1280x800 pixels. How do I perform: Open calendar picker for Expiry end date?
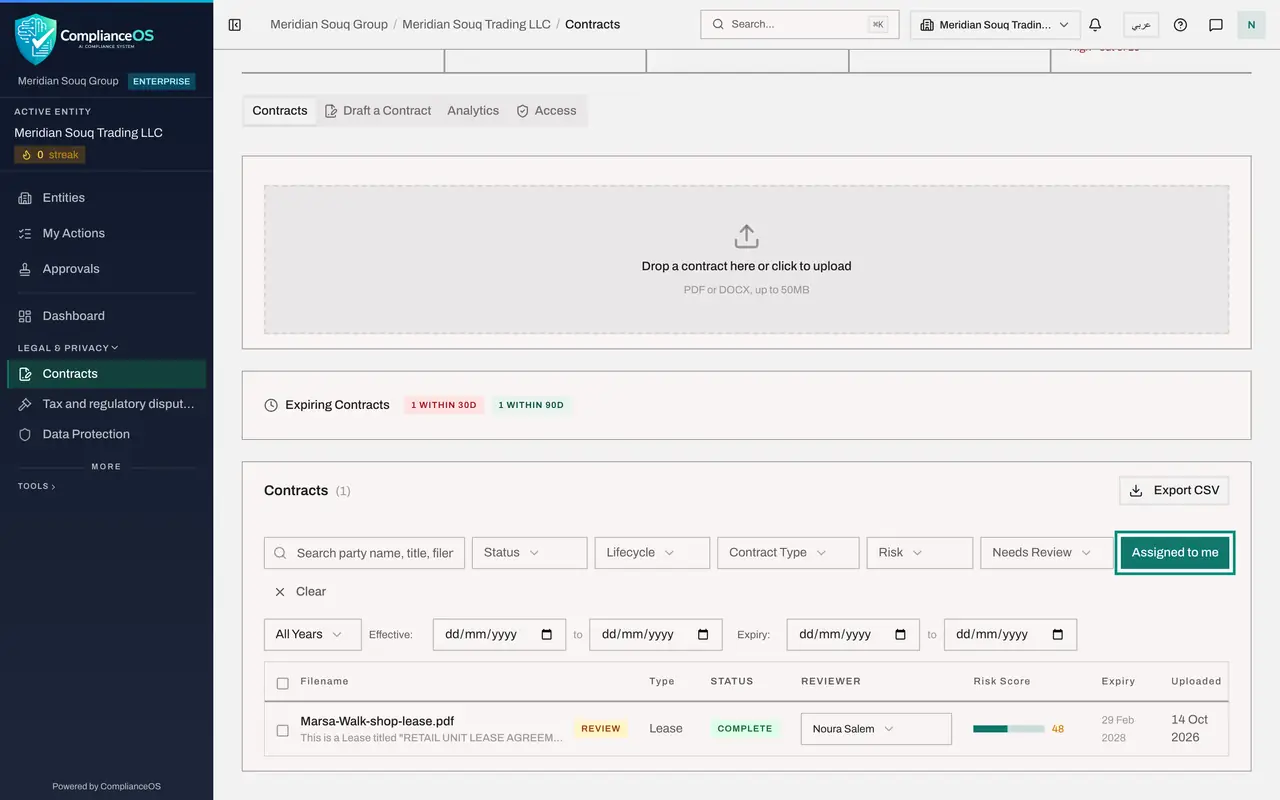1057,635
